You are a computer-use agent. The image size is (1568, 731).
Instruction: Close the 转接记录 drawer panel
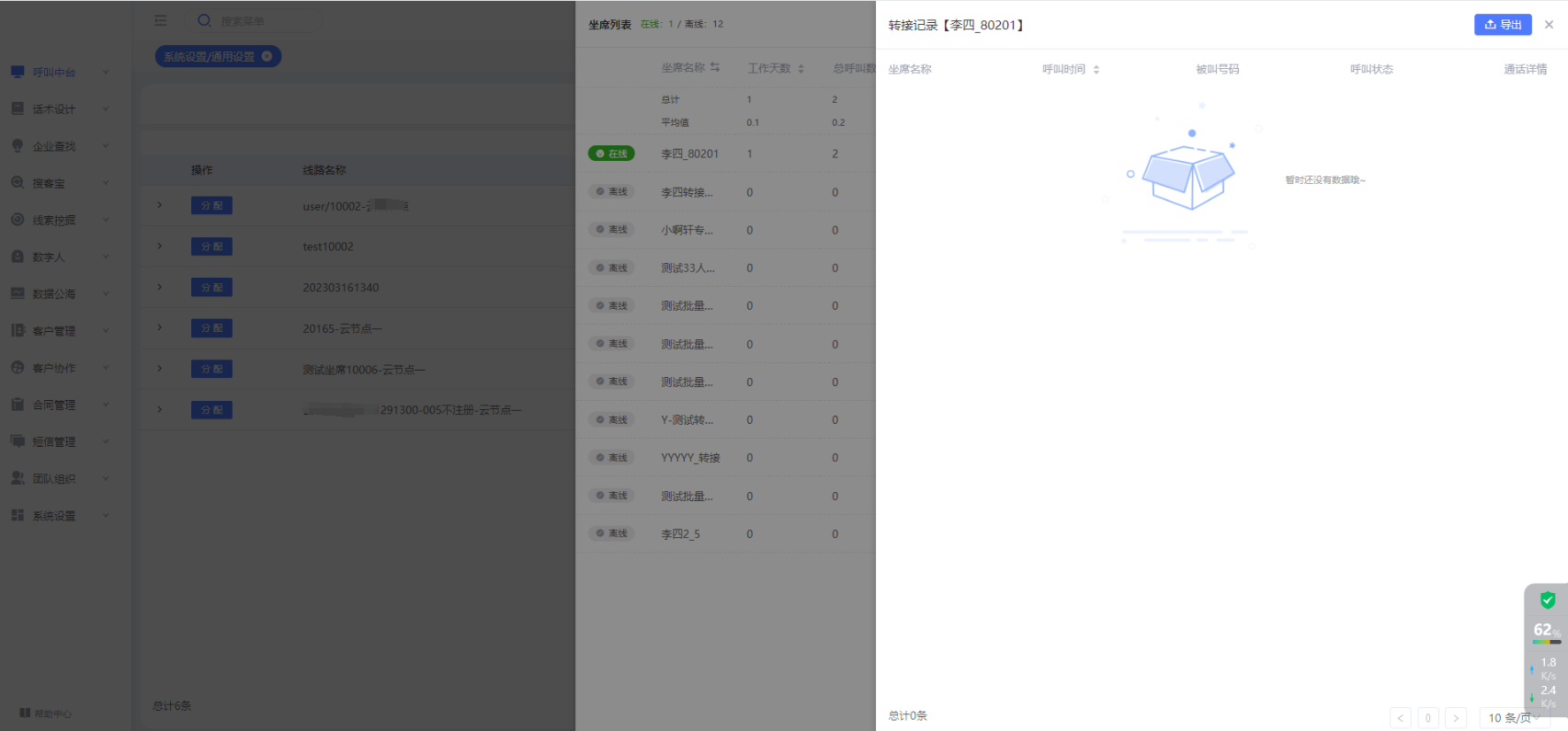pos(1549,25)
